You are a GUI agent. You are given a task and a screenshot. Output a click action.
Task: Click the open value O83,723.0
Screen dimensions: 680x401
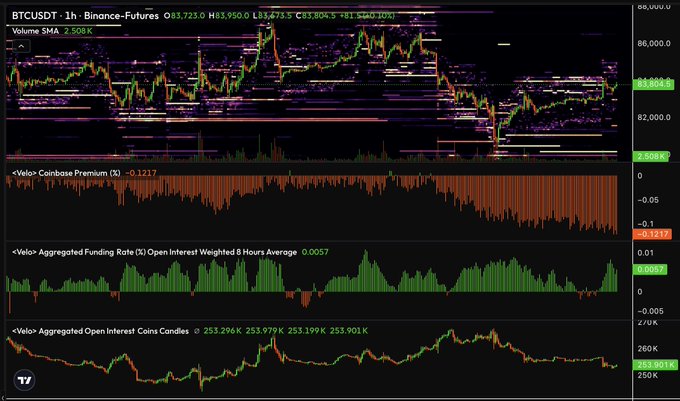(184, 16)
